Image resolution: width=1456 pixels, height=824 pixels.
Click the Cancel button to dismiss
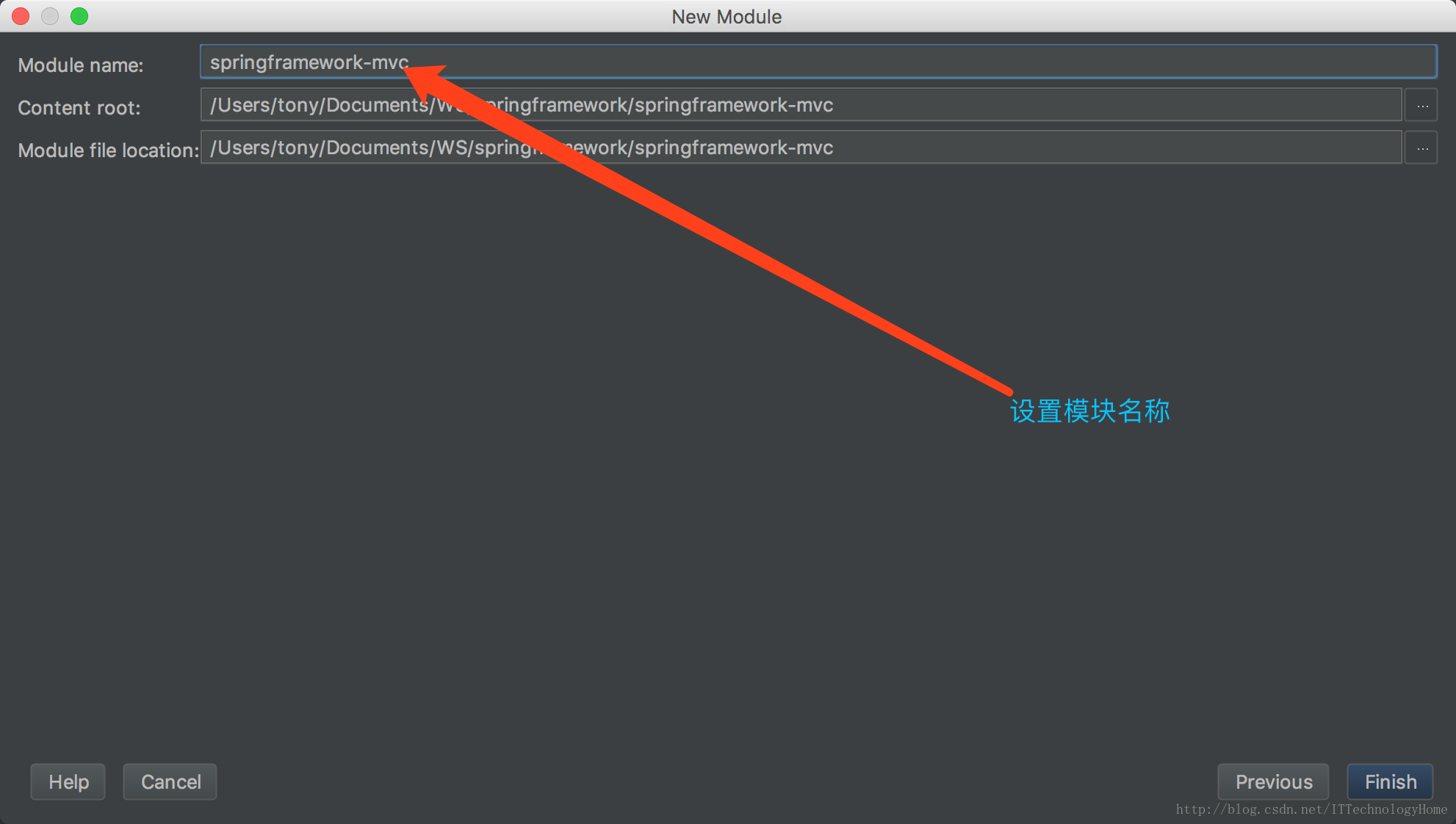[x=169, y=782]
